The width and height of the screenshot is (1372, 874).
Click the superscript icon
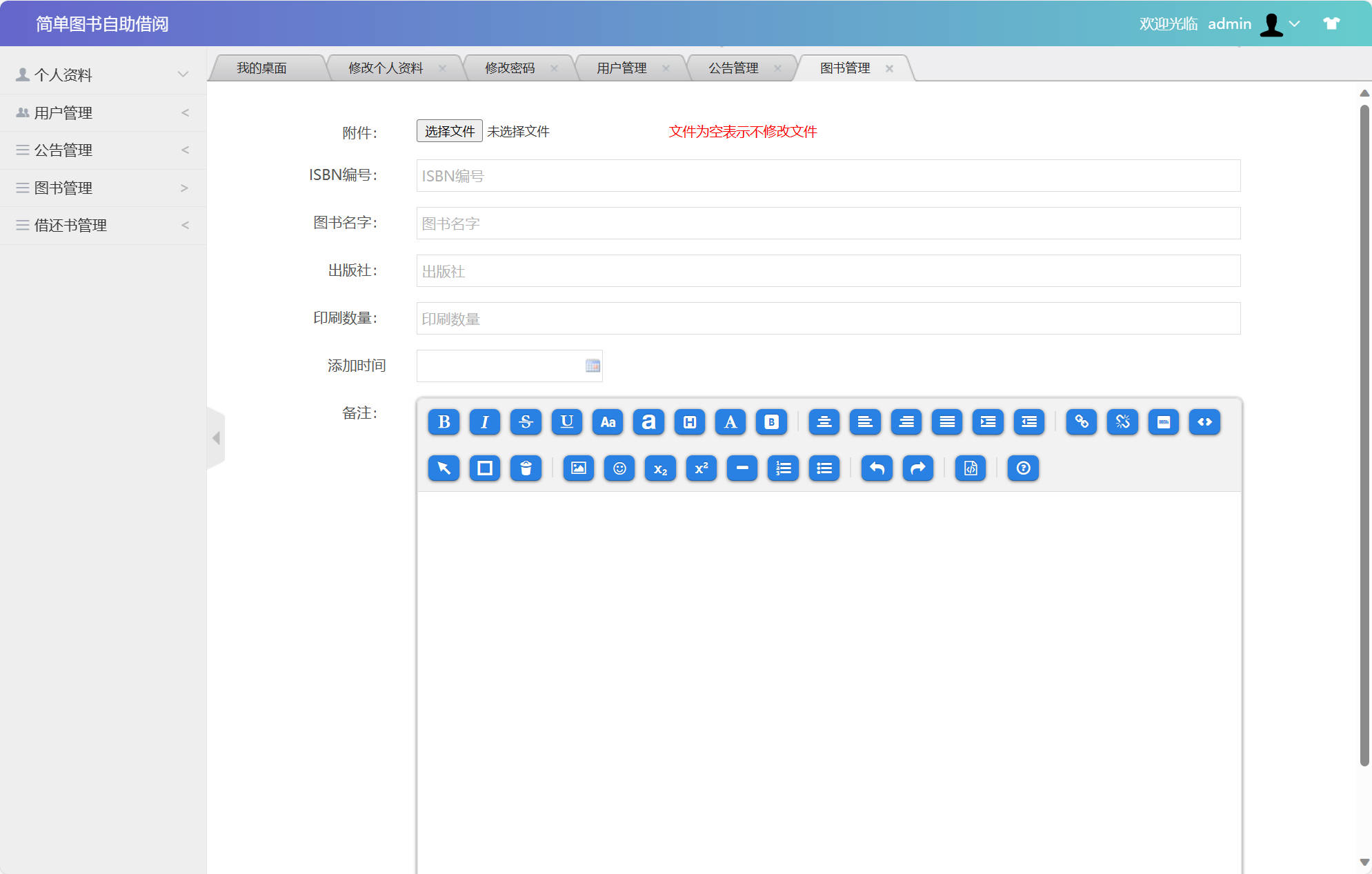click(701, 468)
